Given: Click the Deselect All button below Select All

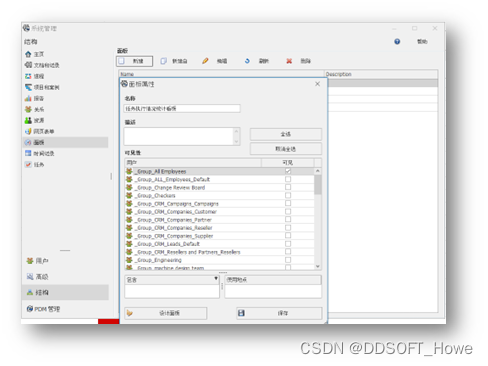Looking at the screenshot, I should click(x=286, y=149).
